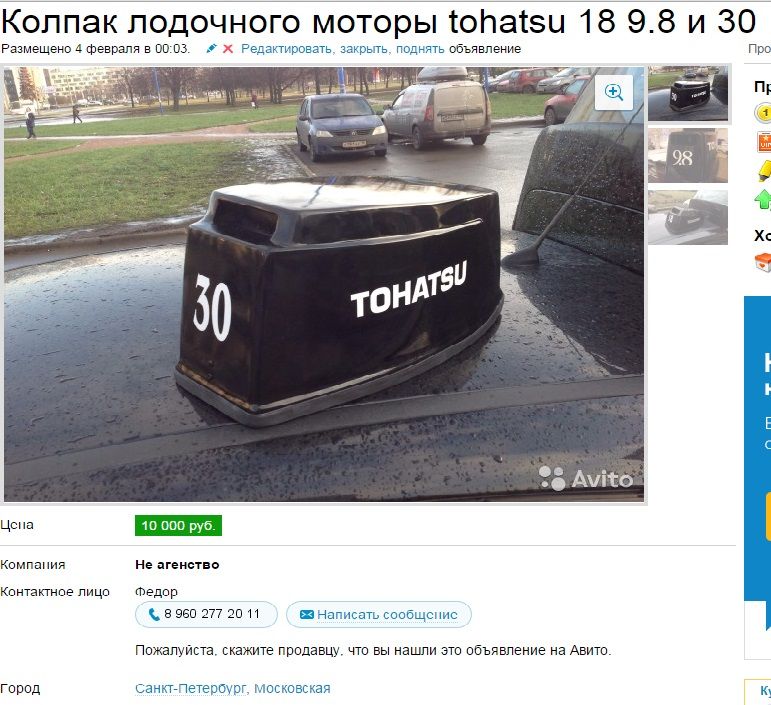
Task: Open the Московская metro link
Action: point(292,688)
